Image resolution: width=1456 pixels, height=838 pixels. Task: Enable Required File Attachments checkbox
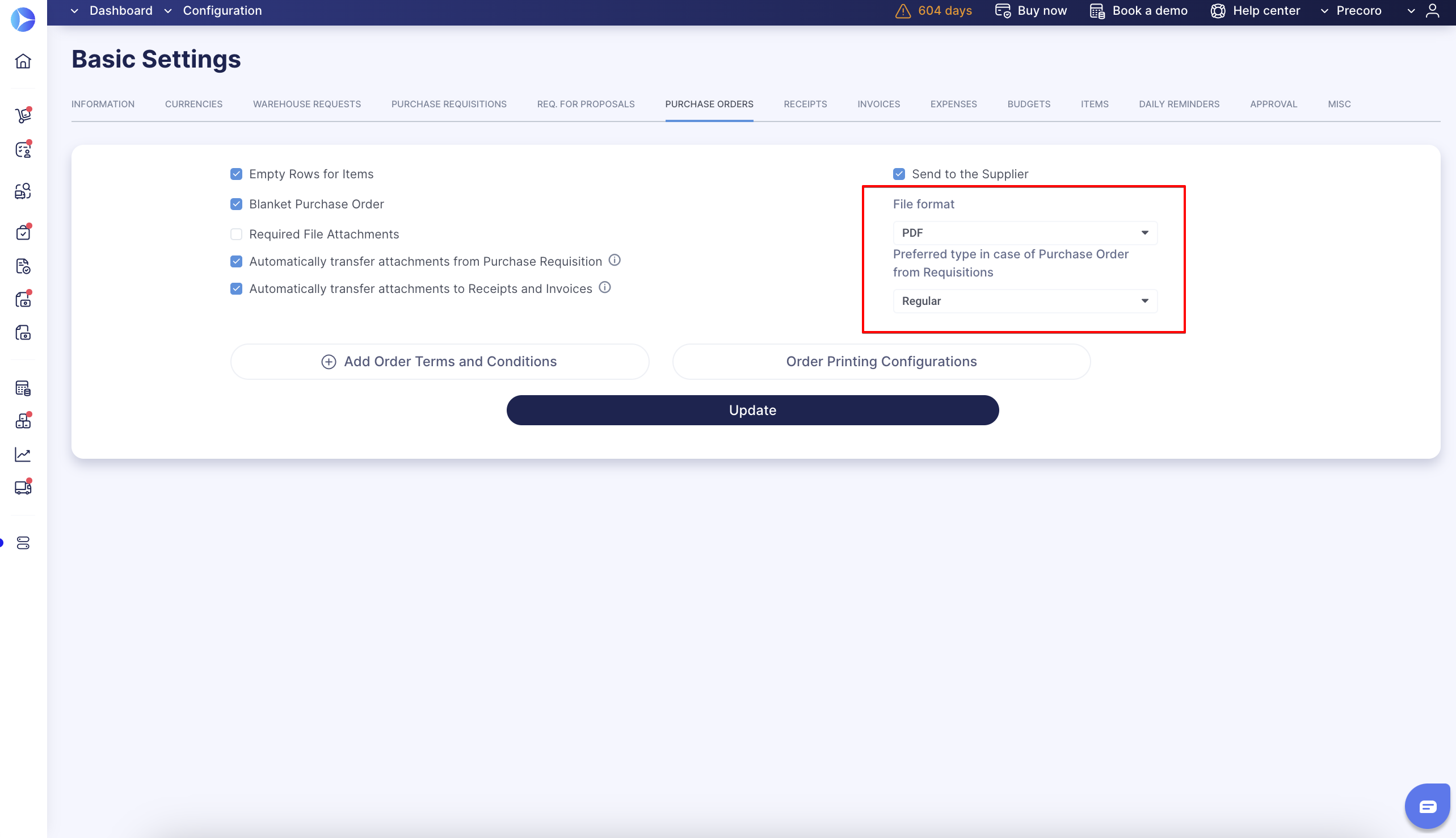237,234
